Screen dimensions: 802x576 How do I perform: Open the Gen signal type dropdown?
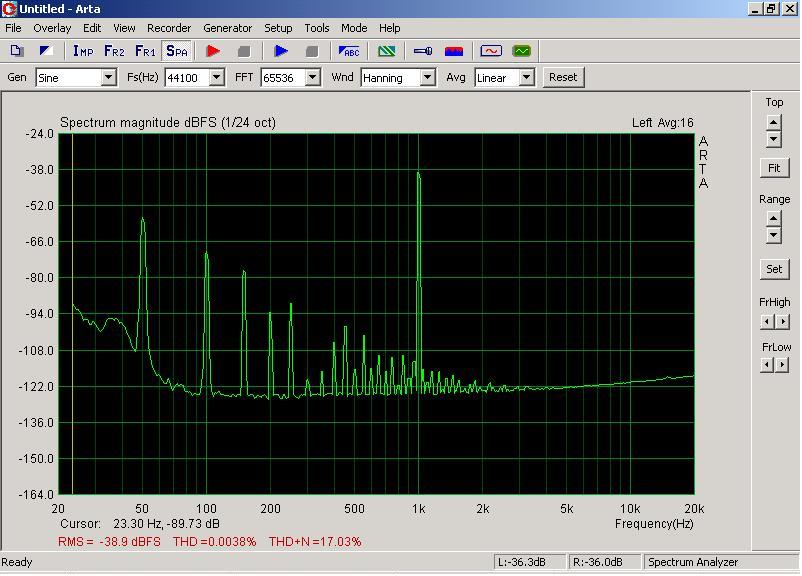click(108, 78)
